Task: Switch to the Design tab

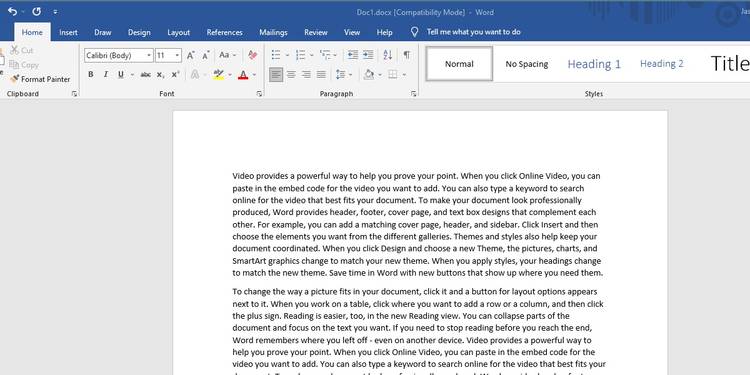Action: tap(139, 33)
